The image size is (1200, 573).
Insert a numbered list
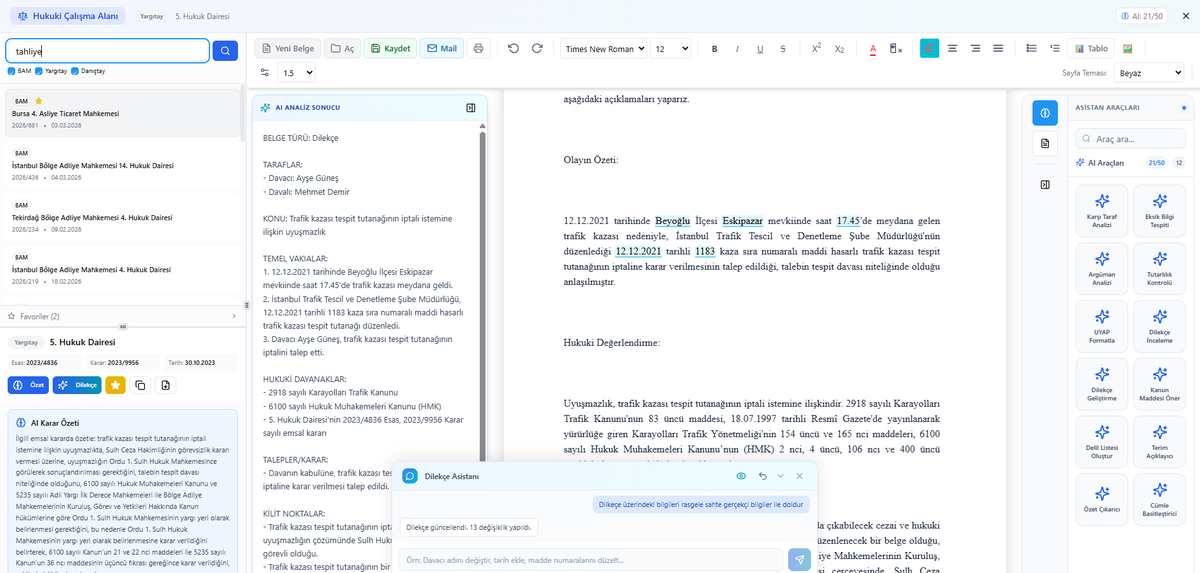[1054, 48]
